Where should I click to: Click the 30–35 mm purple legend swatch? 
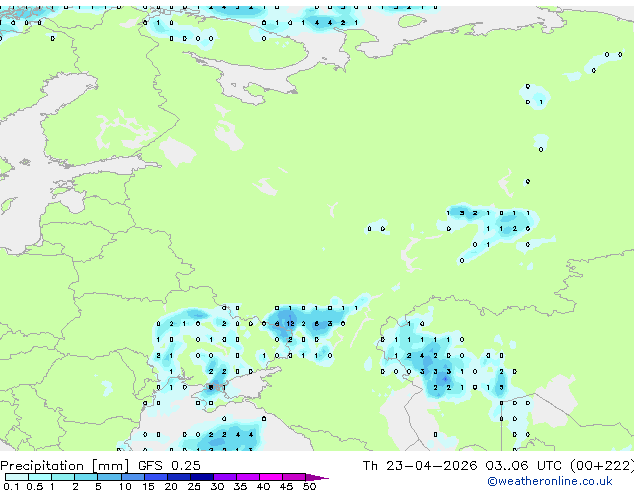pos(225,477)
